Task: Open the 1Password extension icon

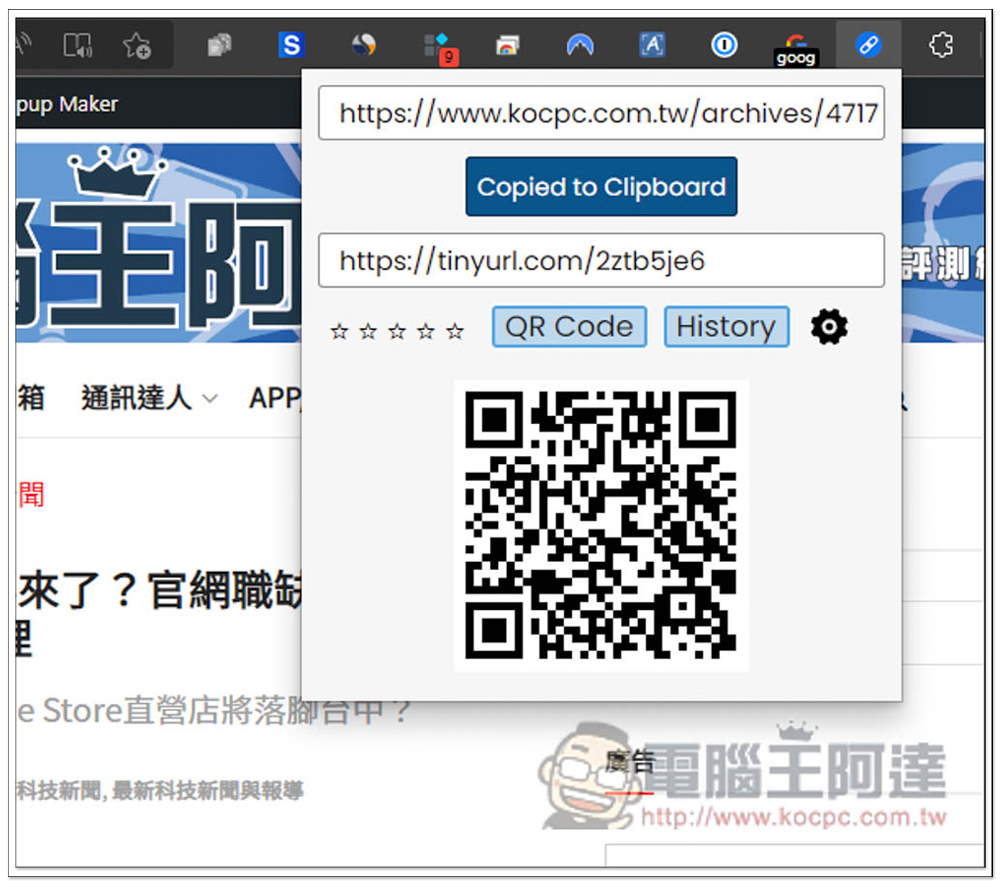Action: pyautogui.click(x=724, y=45)
